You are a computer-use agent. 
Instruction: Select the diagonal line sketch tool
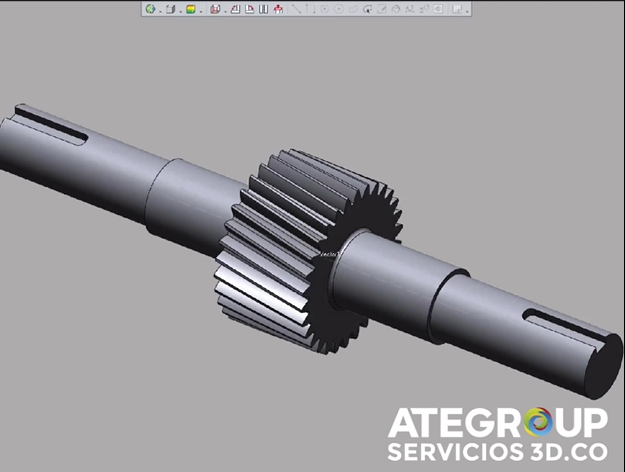click(296, 9)
